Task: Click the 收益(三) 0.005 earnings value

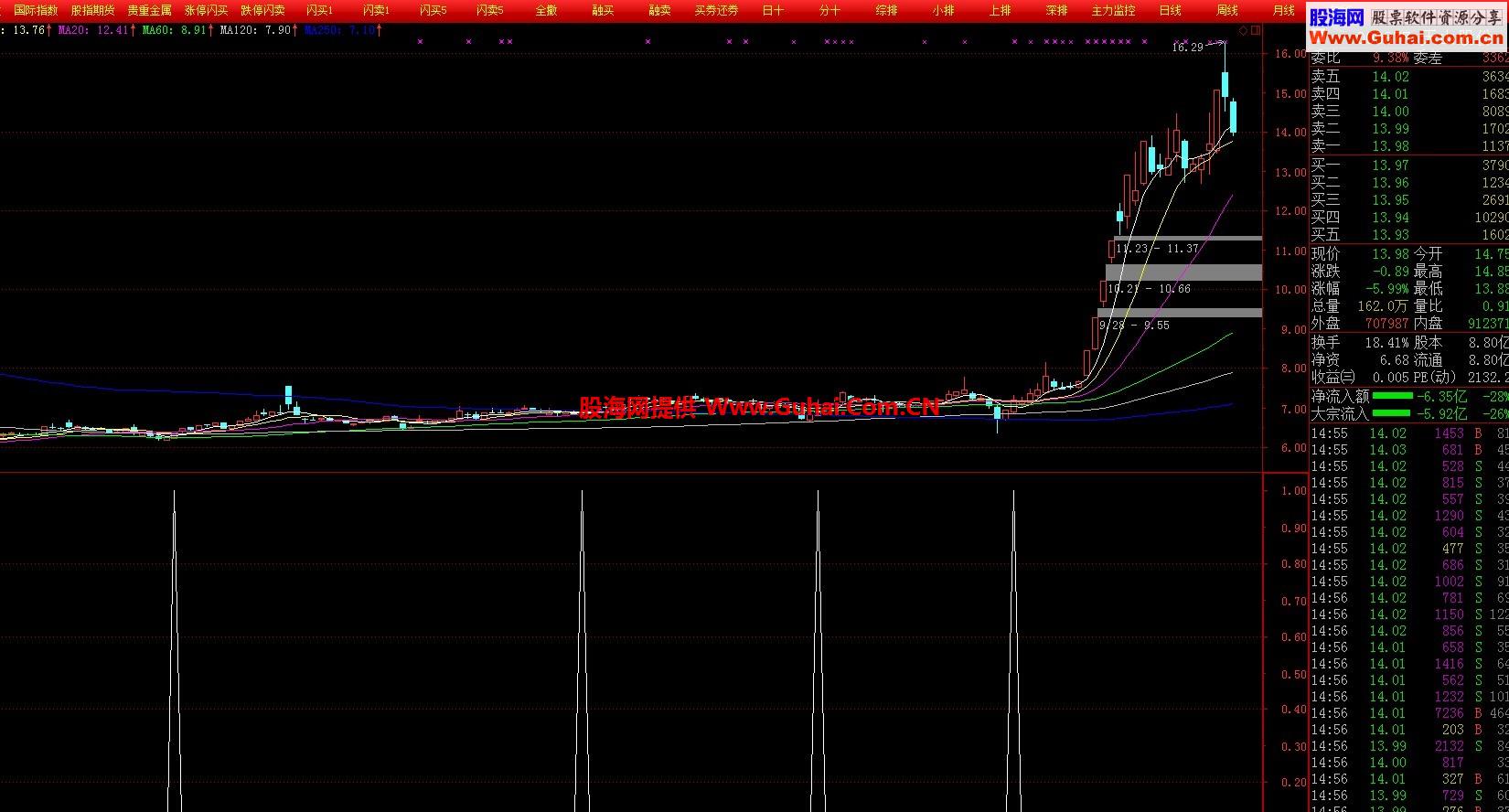Action: coord(1390,377)
